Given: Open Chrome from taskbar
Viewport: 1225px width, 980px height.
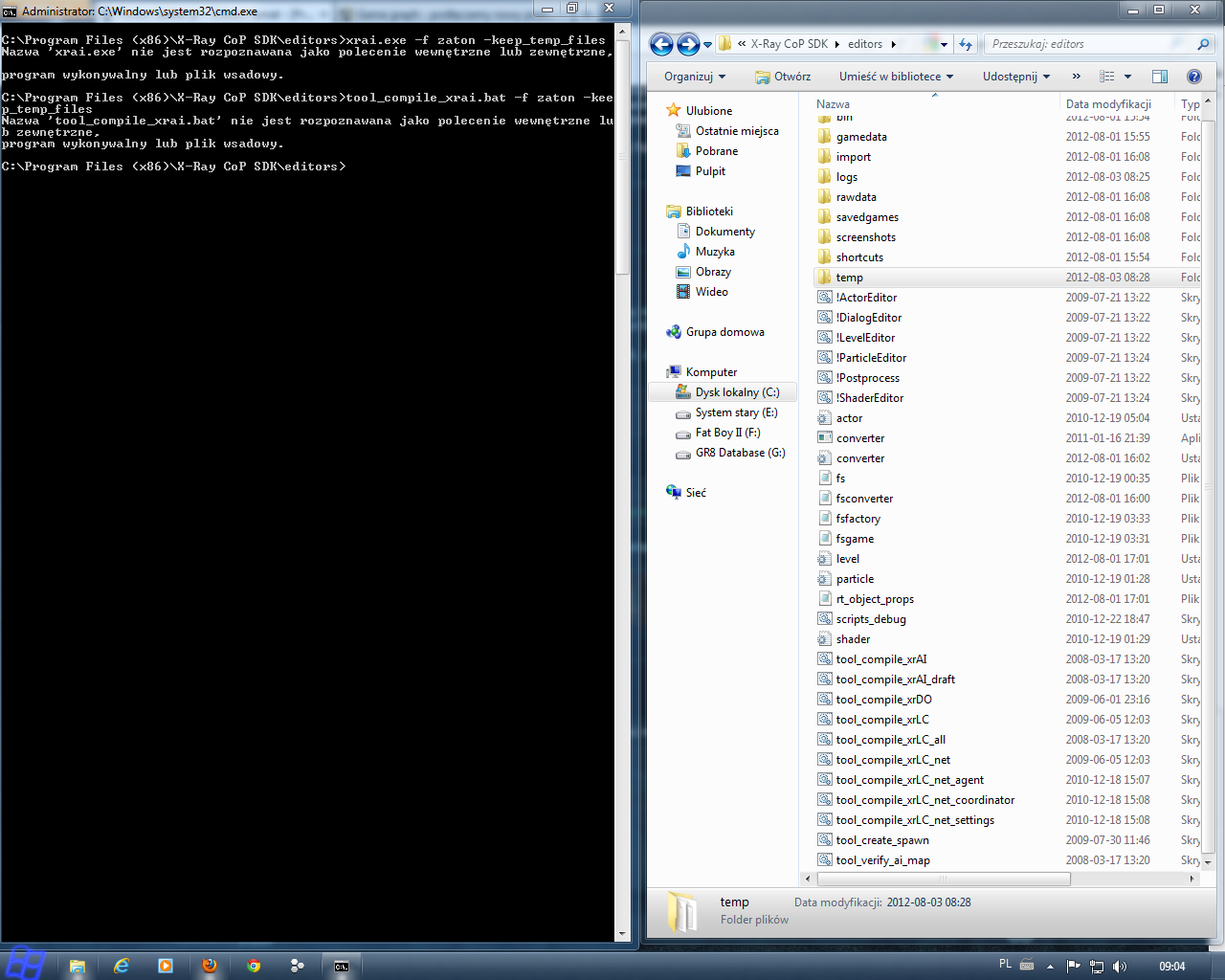Looking at the screenshot, I should tap(254, 966).
